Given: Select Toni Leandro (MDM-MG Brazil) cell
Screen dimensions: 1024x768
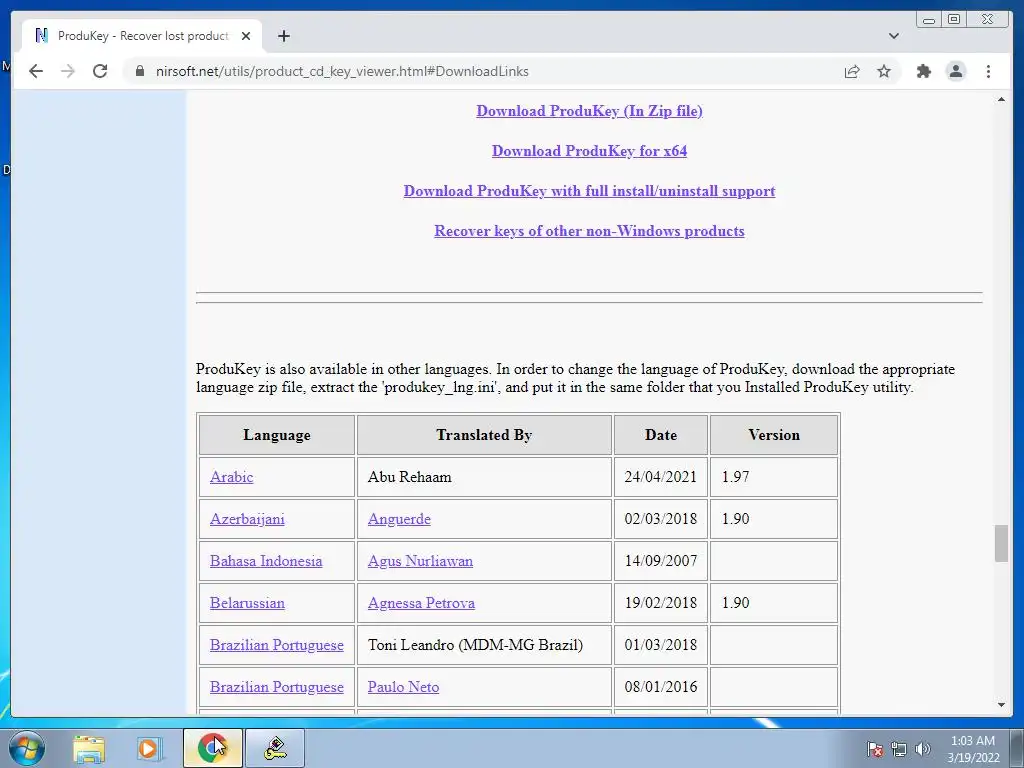Looking at the screenshot, I should click(x=484, y=645).
